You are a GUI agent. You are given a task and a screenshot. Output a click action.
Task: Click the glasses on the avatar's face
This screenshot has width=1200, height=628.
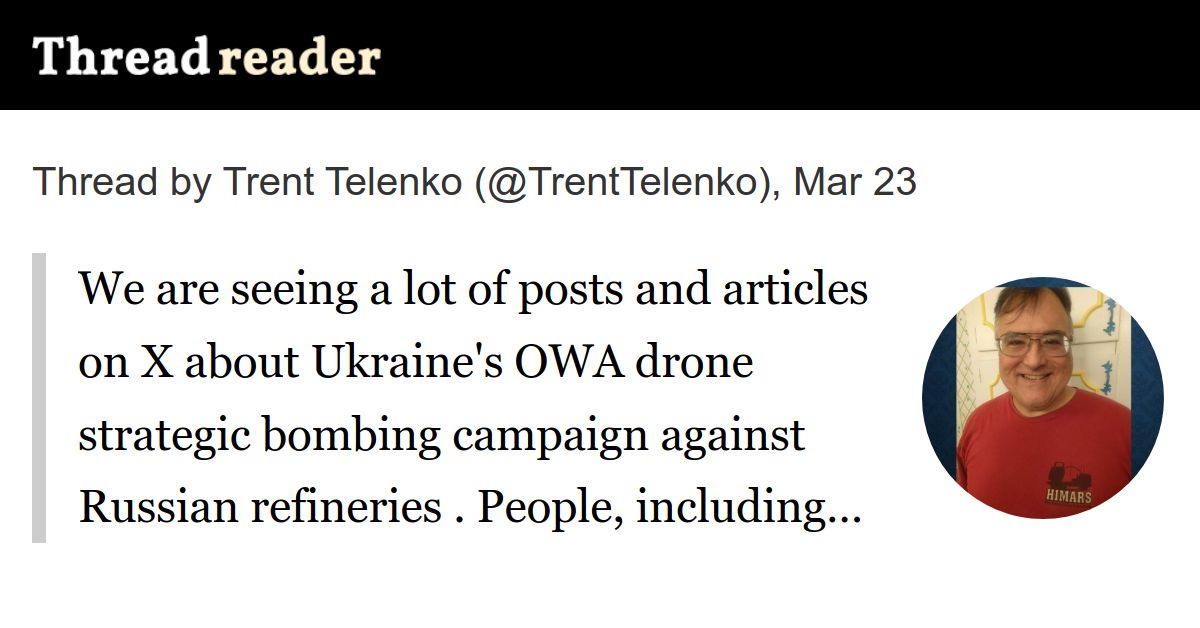pyautogui.click(x=1034, y=343)
